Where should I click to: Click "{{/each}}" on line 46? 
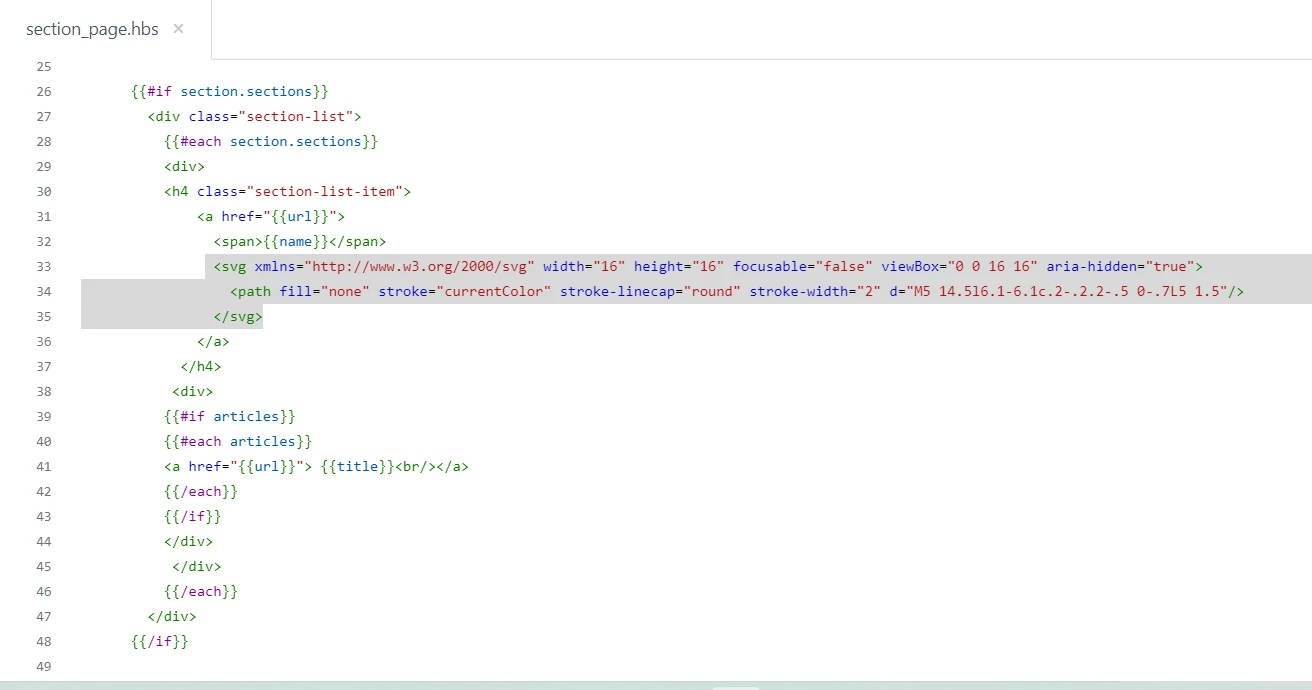(x=201, y=592)
